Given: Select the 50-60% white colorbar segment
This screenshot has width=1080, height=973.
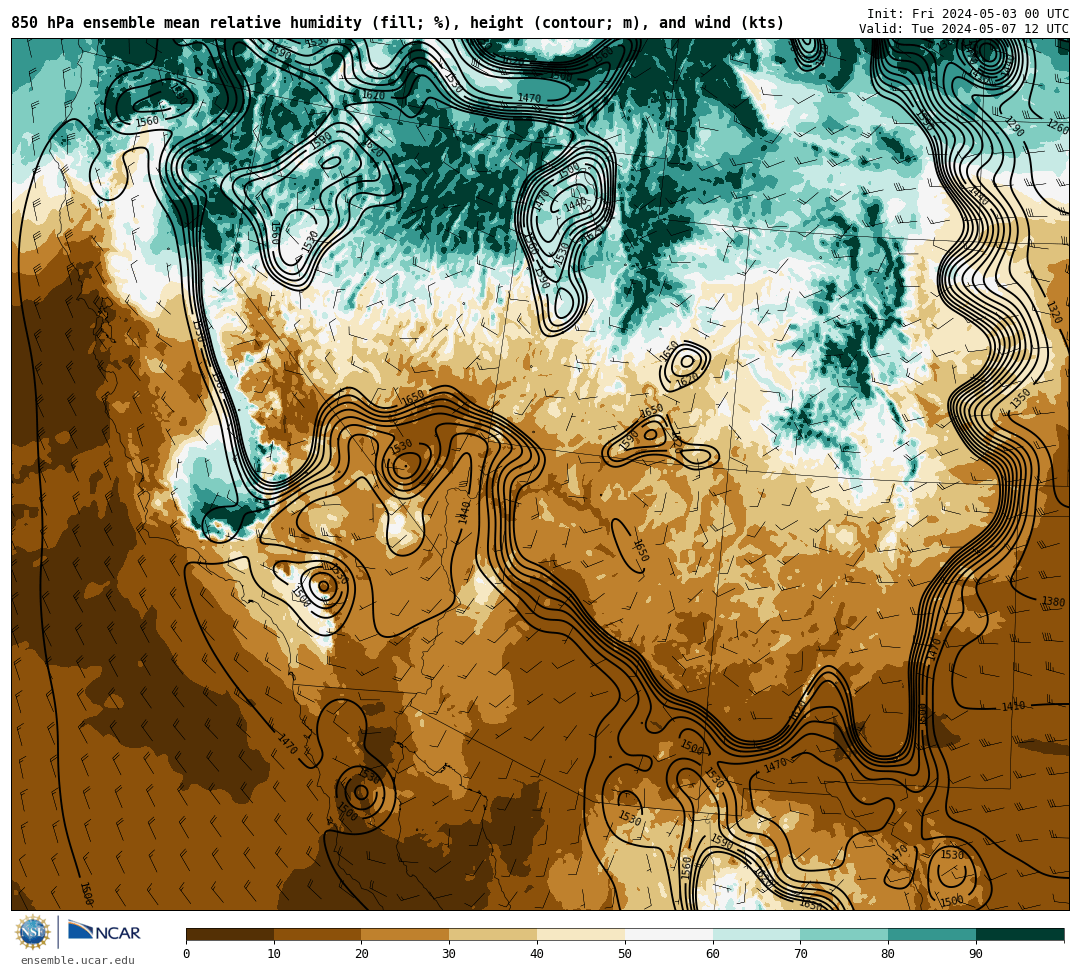Looking at the screenshot, I should click(669, 934).
